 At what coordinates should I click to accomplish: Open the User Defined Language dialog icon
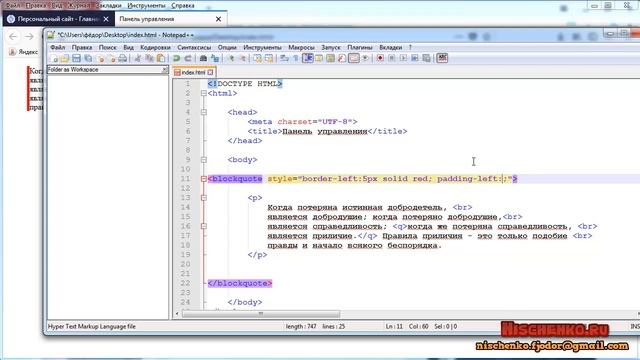[x=318, y=58]
